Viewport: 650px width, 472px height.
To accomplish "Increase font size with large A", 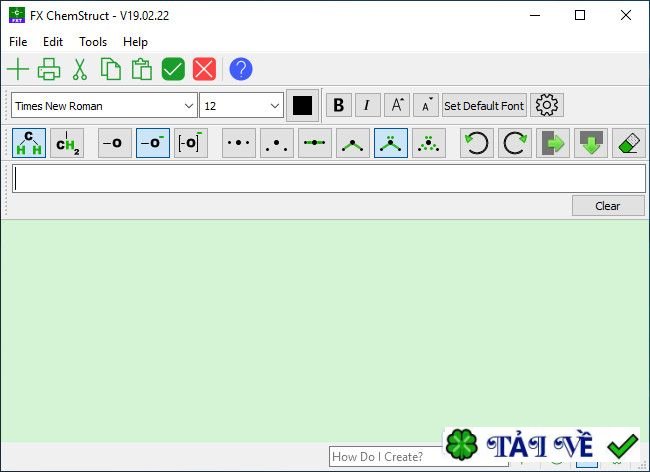I will coord(397,105).
